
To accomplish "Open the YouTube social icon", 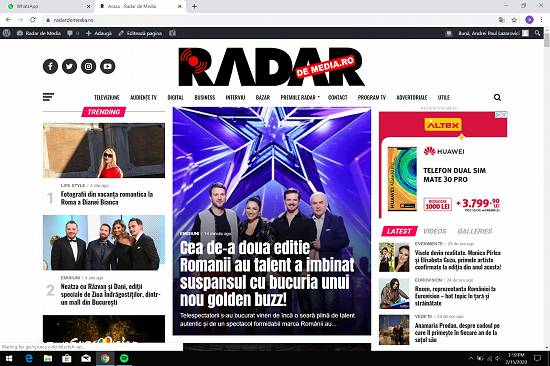I will [x=107, y=66].
